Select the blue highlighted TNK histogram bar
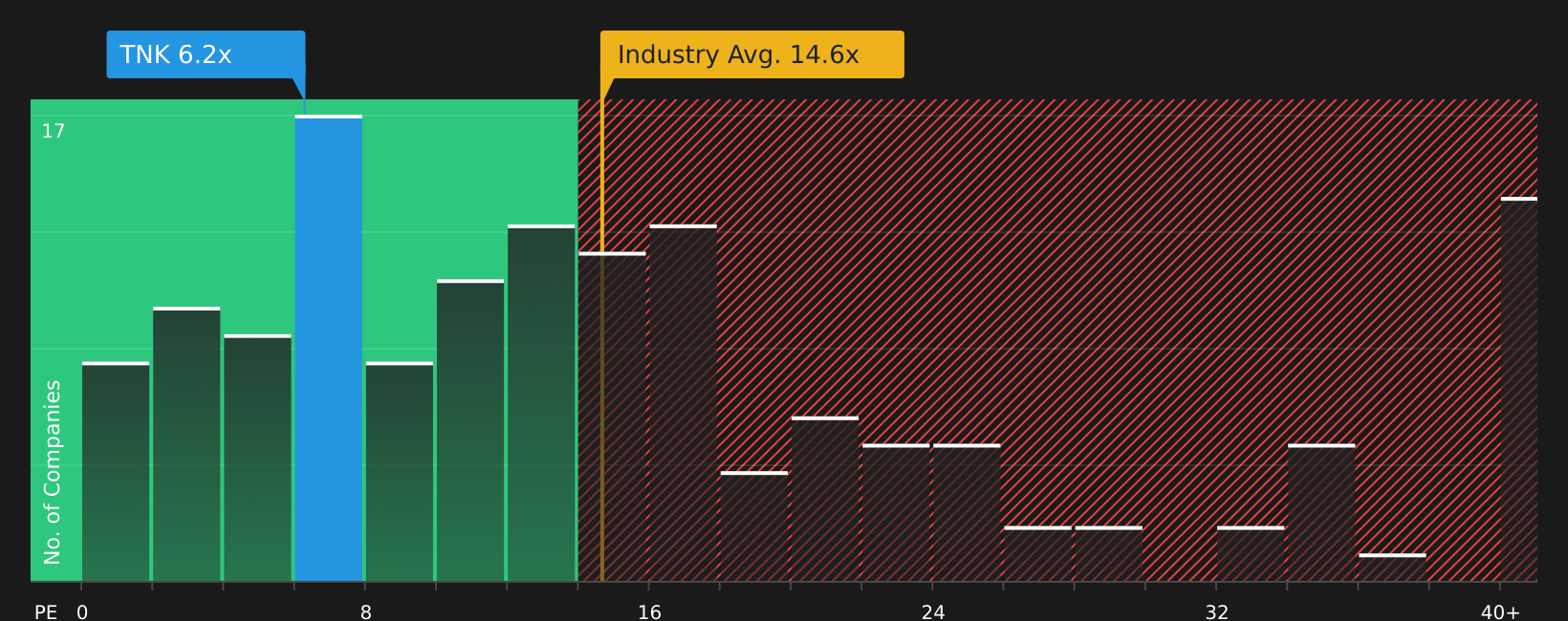This screenshot has height=621, width=1568. coord(329,349)
